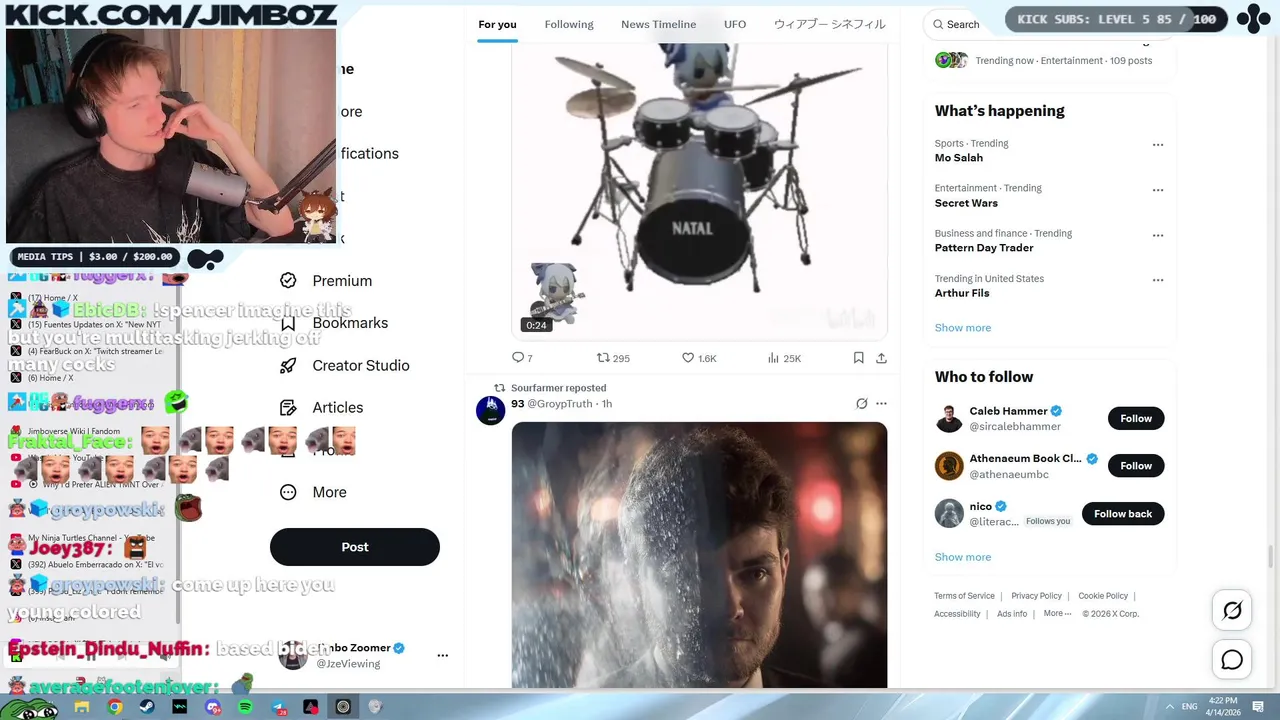Viewport: 1280px width, 720px height.
Task: Open the Accessibility footer link
Action: 957,614
